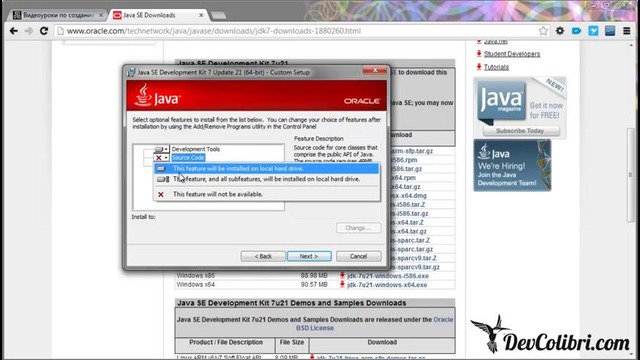Reload the Oracle download page
This screenshot has height=360, width=640.
coord(44,31)
